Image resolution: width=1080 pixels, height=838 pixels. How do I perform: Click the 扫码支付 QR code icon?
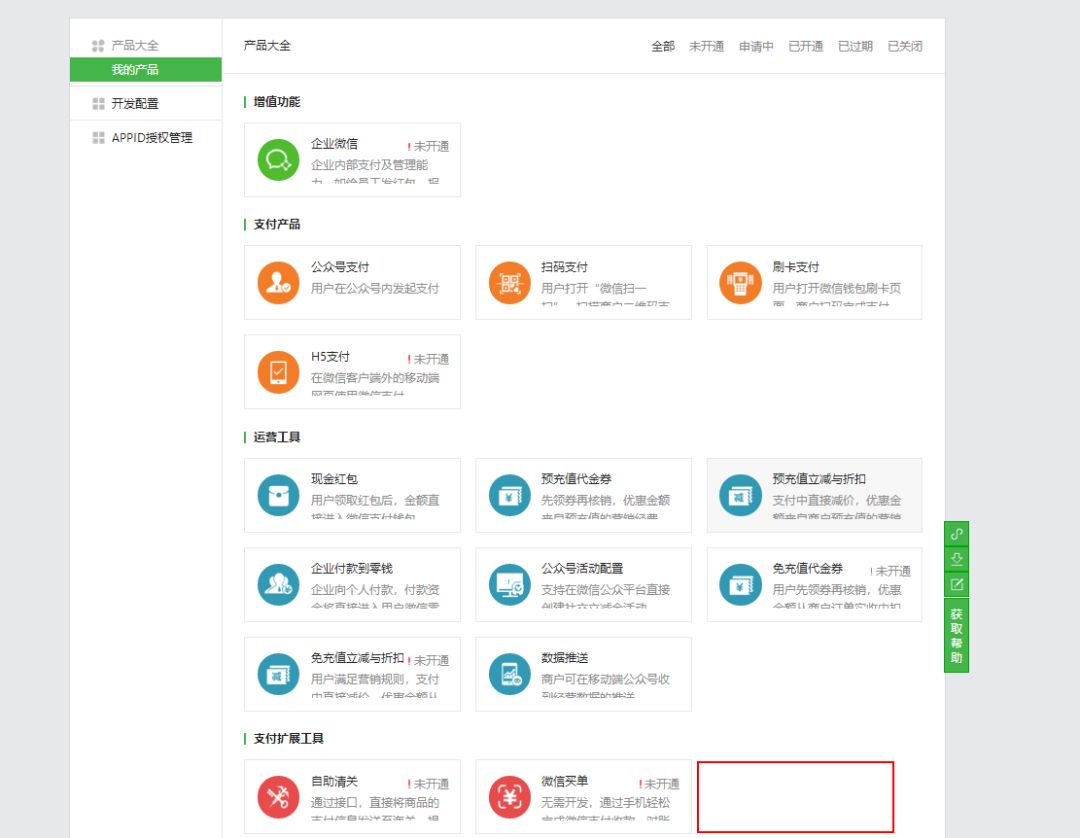pos(510,282)
